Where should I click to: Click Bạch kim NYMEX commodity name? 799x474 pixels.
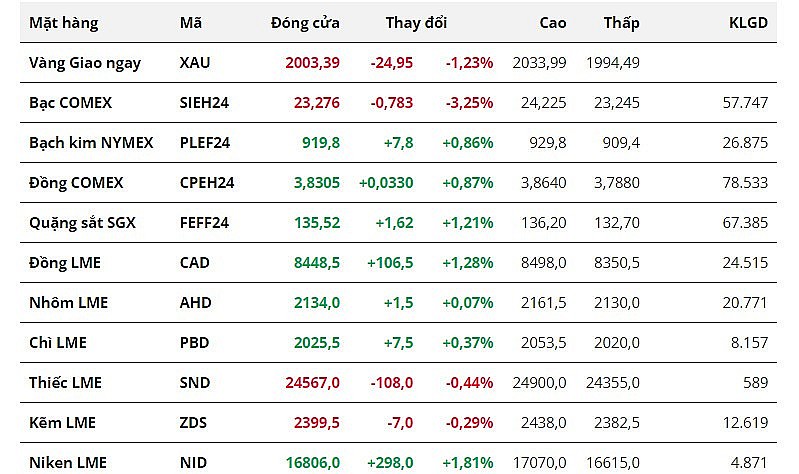[x=91, y=142]
